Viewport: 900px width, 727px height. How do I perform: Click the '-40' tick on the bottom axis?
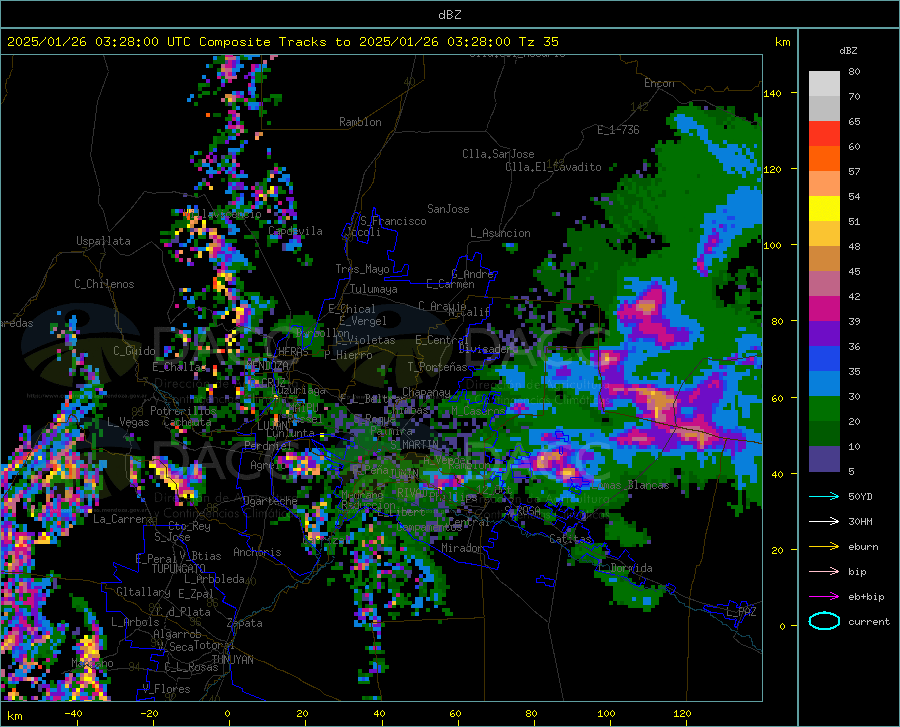click(73, 713)
